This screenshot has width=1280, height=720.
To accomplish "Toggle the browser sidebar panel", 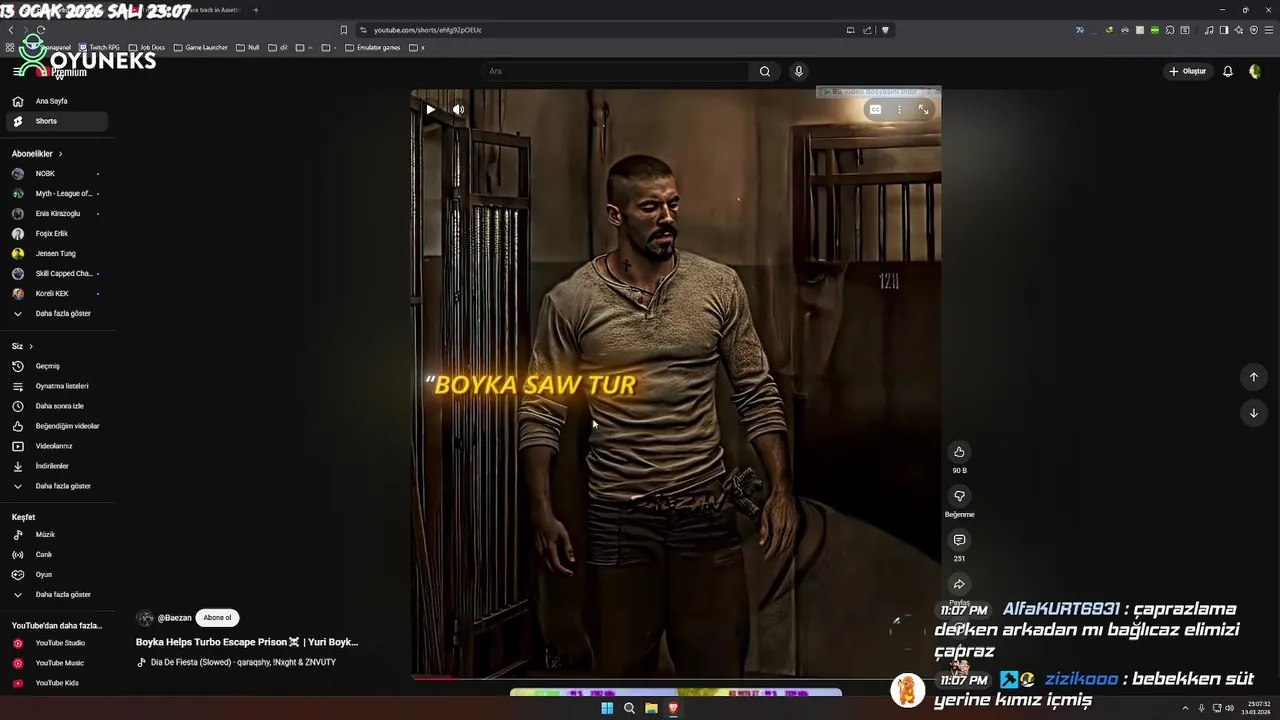I will pyautogui.click(x=1223, y=30).
